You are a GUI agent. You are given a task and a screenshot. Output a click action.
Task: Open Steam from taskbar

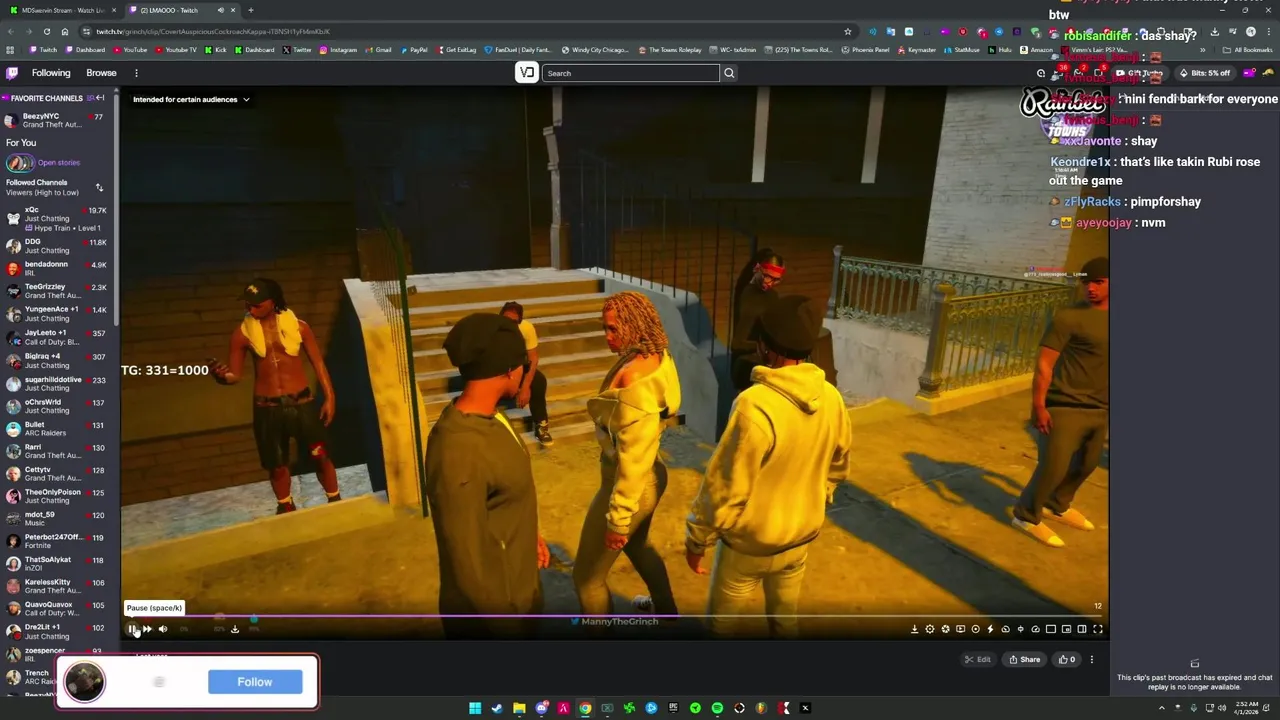(x=497, y=708)
